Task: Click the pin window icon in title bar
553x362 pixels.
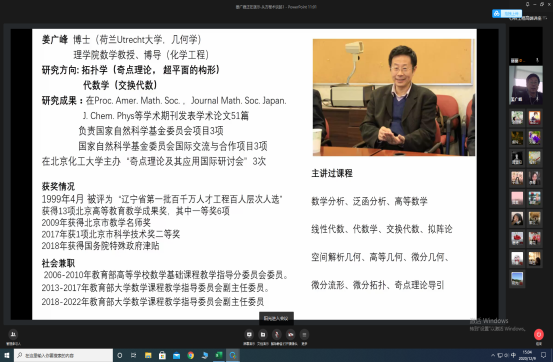Action: [x=527, y=4]
